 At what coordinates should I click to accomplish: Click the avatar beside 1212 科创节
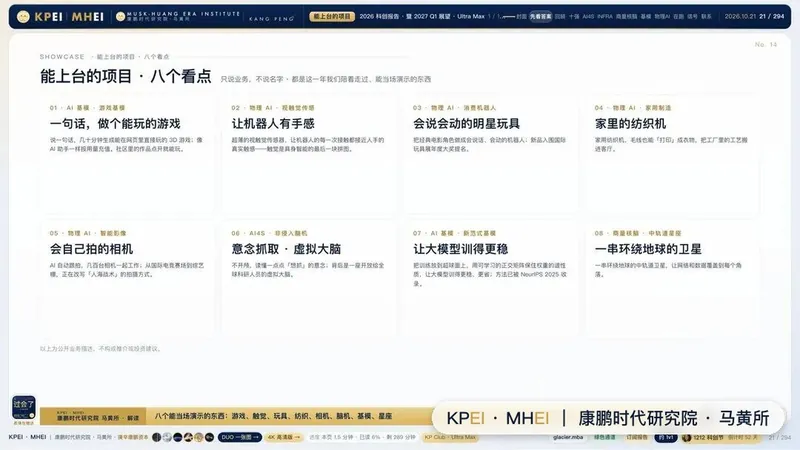pos(687,437)
